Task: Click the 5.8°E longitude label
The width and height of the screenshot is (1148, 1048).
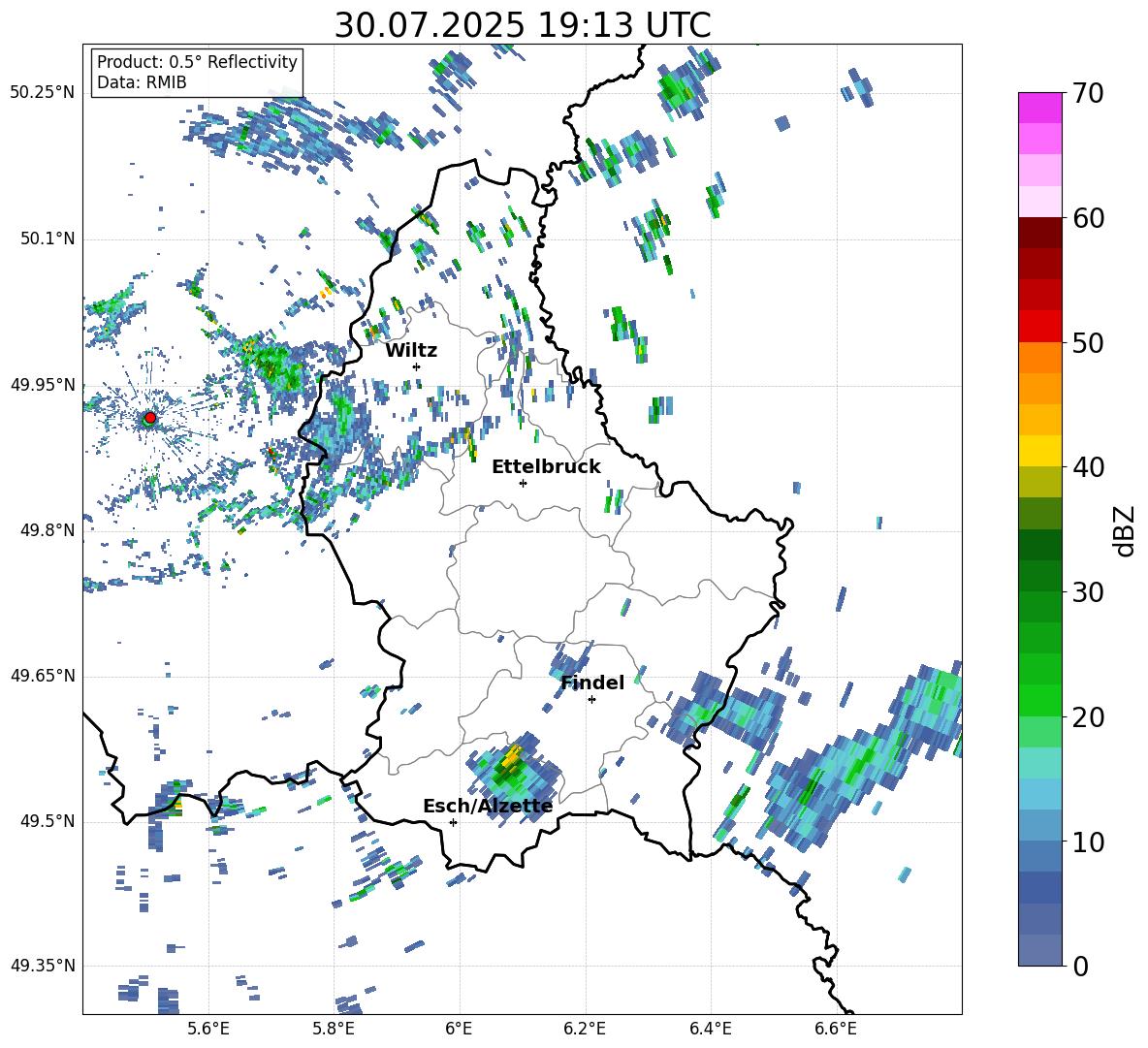Action: 334,1030
